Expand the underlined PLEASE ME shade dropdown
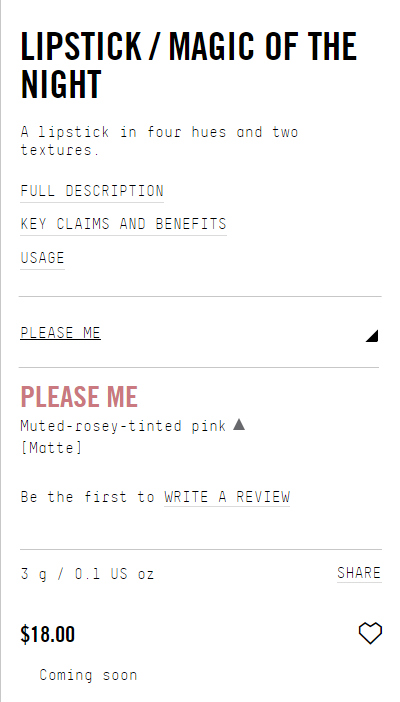 (x=60, y=333)
